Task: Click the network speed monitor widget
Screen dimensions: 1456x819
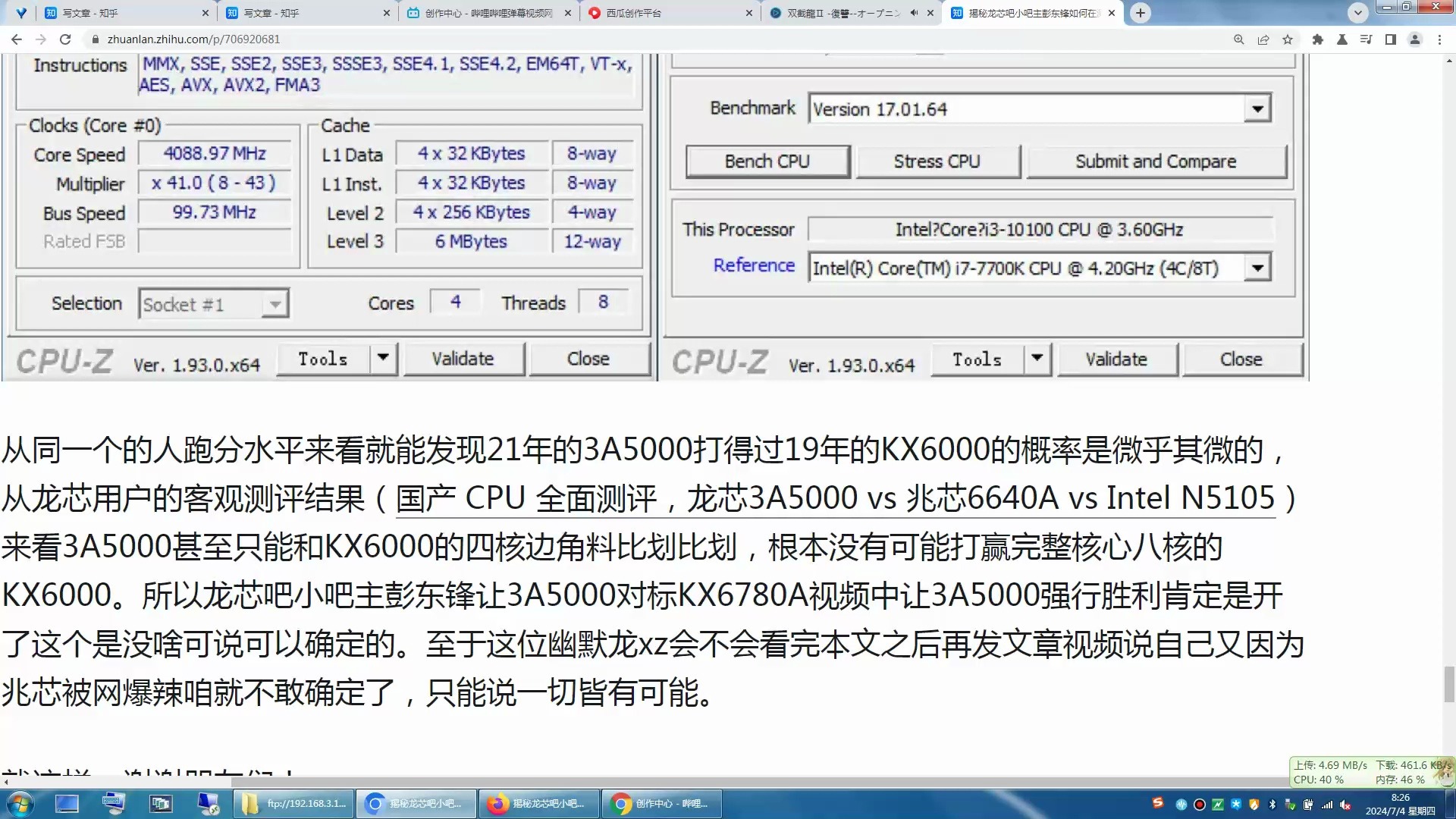Action: coord(1371,772)
